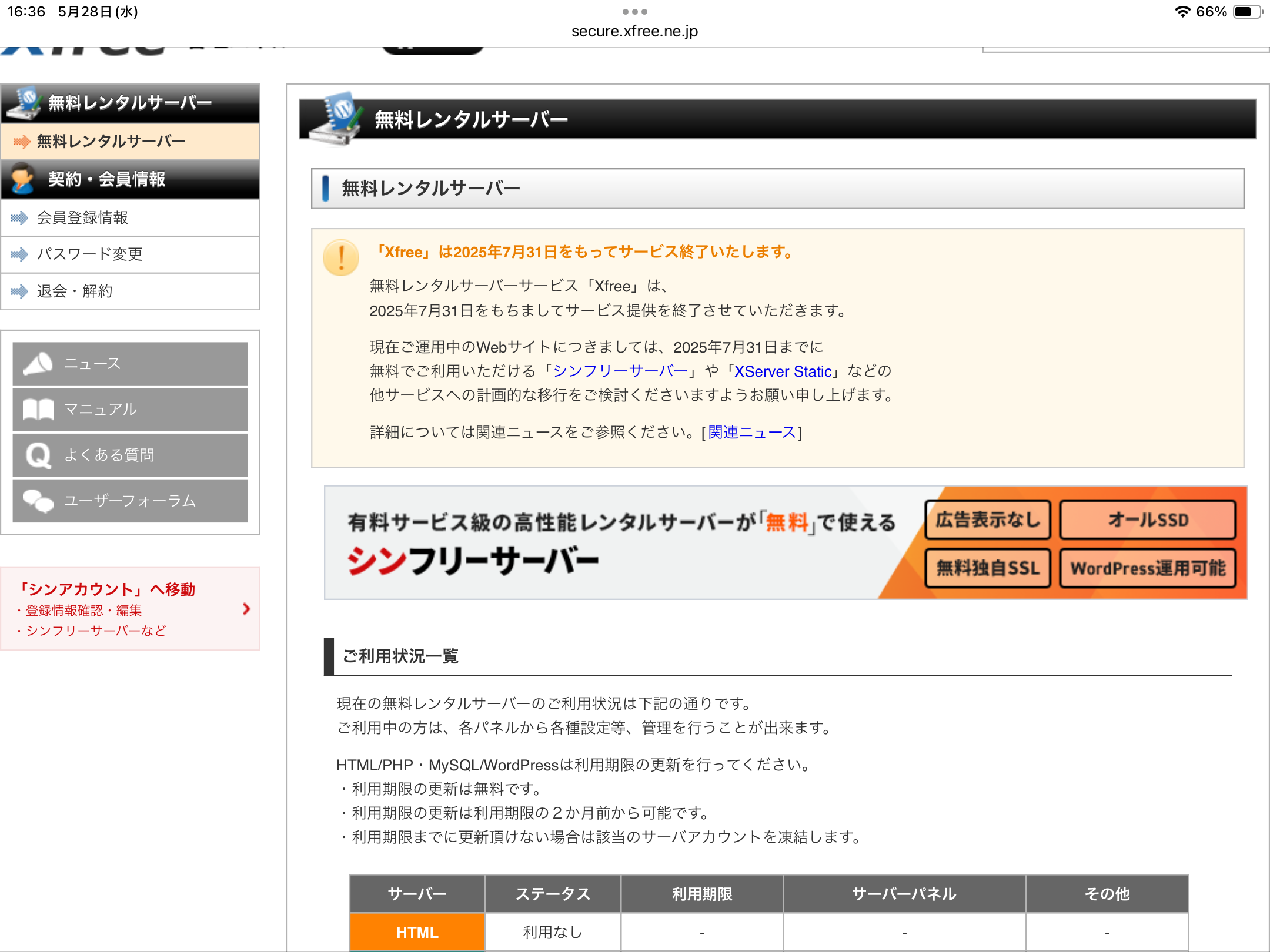Click server icon in main page title
Screen dimensions: 1270x952
(x=336, y=118)
